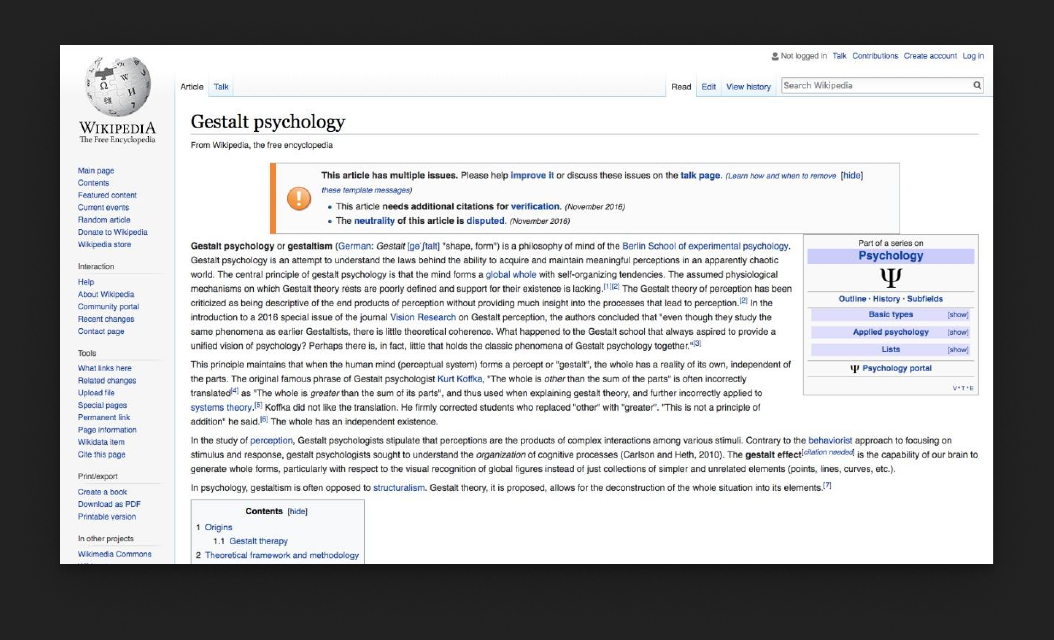Open Page information link
This screenshot has height=640, width=1054.
(x=107, y=430)
